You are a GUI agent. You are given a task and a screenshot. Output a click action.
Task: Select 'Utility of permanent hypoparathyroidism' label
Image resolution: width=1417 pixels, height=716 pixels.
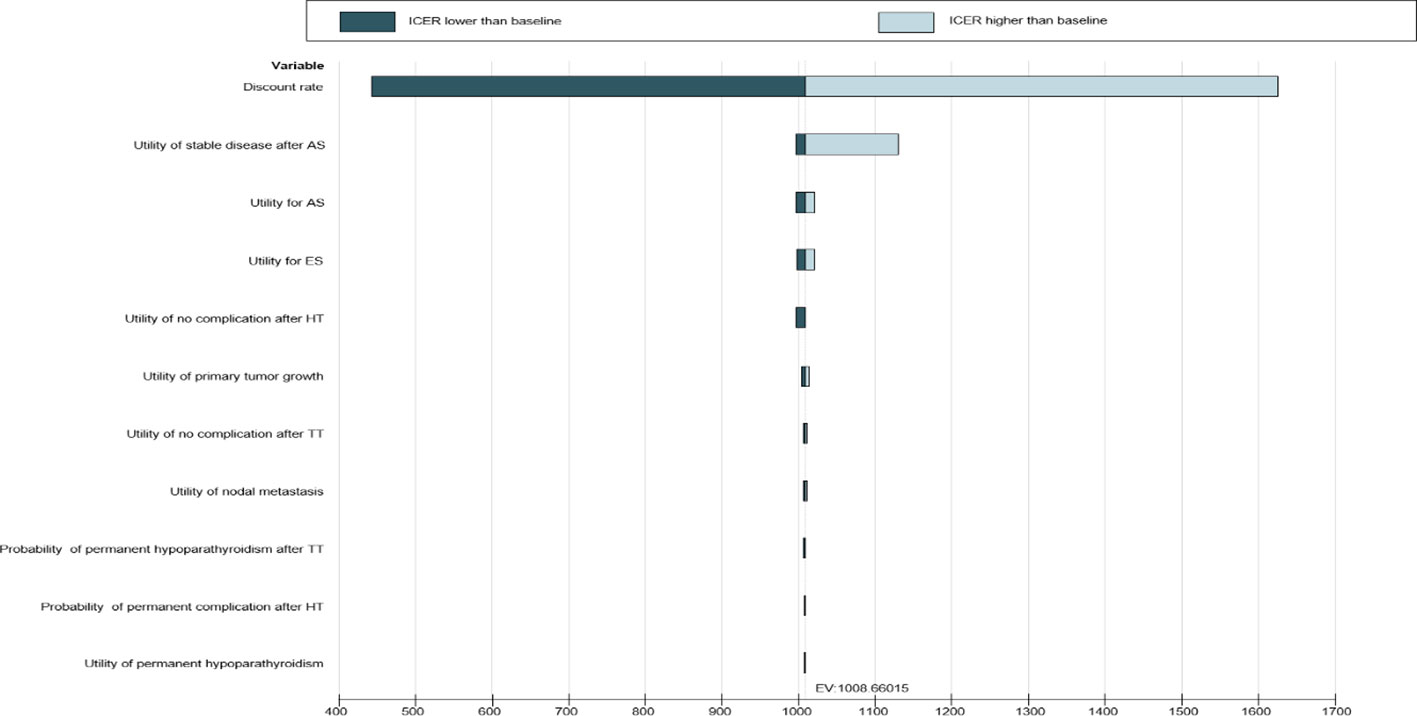[204, 664]
